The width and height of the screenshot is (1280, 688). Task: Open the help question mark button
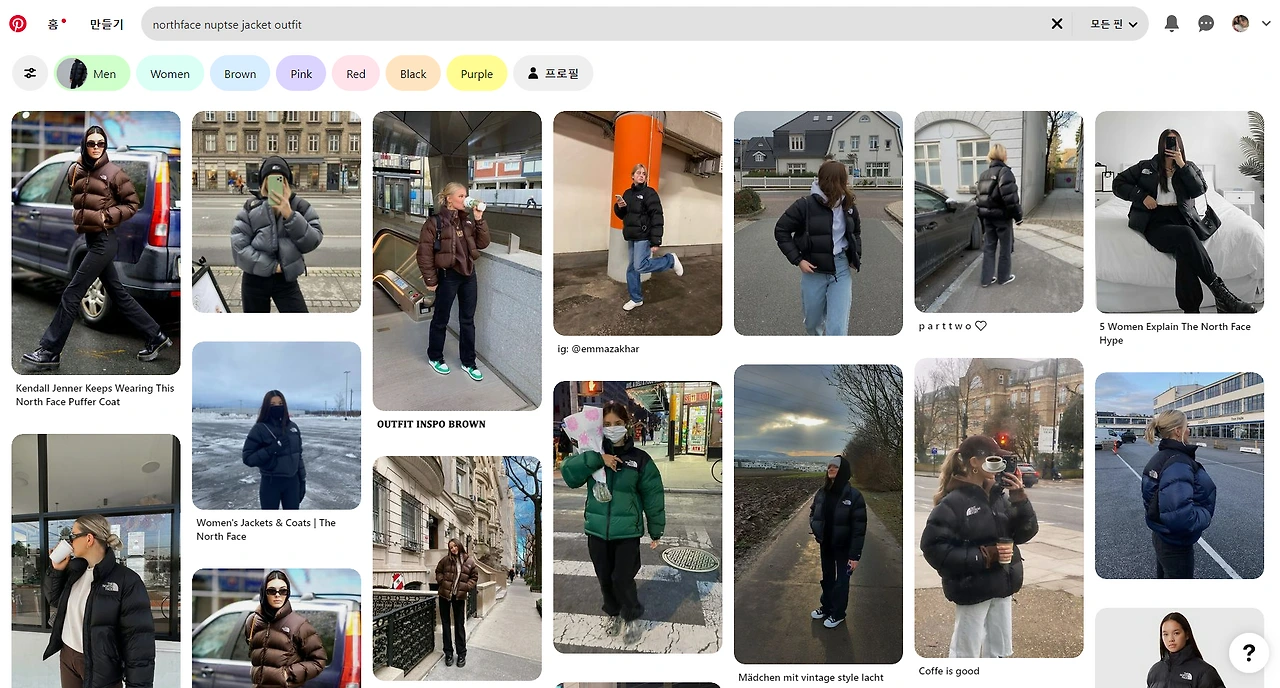click(x=1248, y=653)
